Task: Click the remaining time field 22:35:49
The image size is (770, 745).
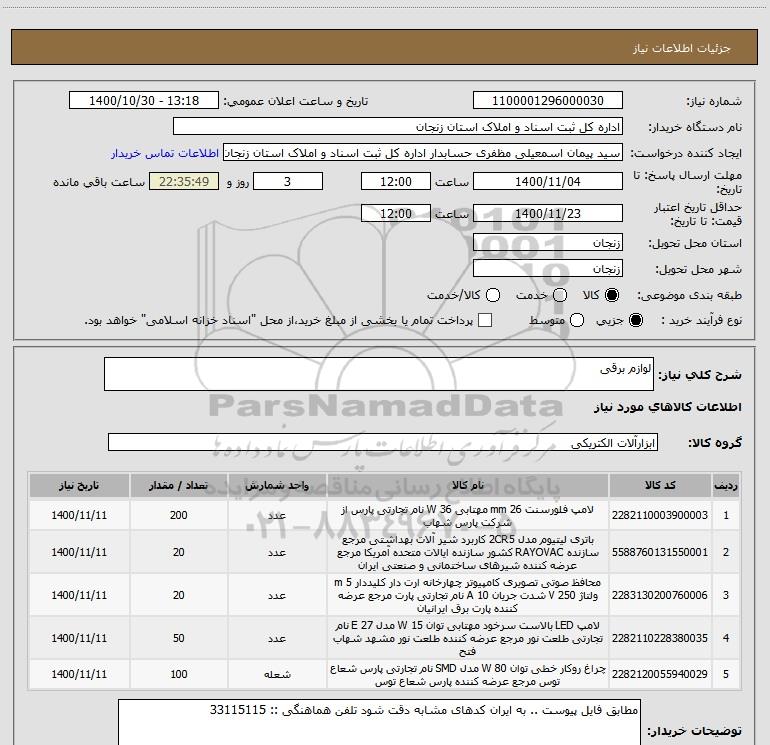Action: tap(184, 182)
